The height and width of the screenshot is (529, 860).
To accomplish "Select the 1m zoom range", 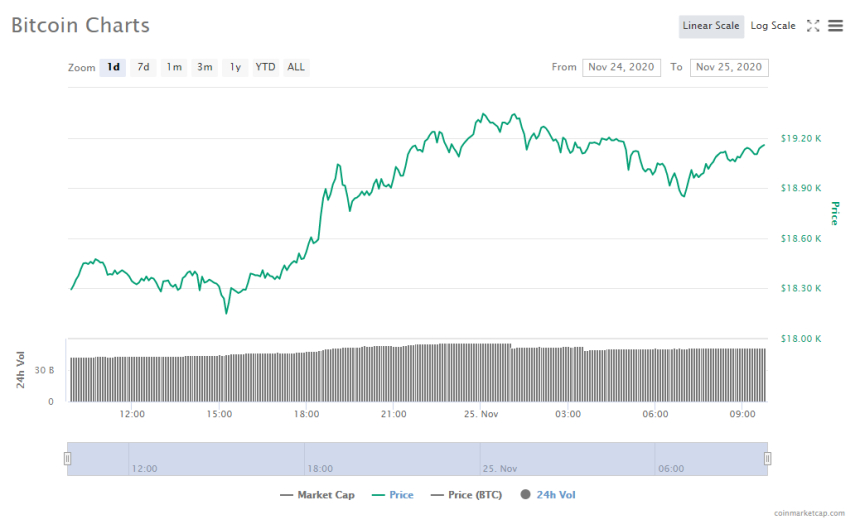I will pyautogui.click(x=174, y=67).
